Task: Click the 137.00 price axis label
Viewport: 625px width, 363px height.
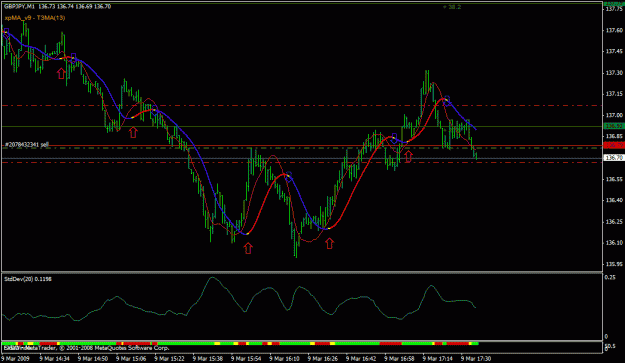Action: [614, 115]
